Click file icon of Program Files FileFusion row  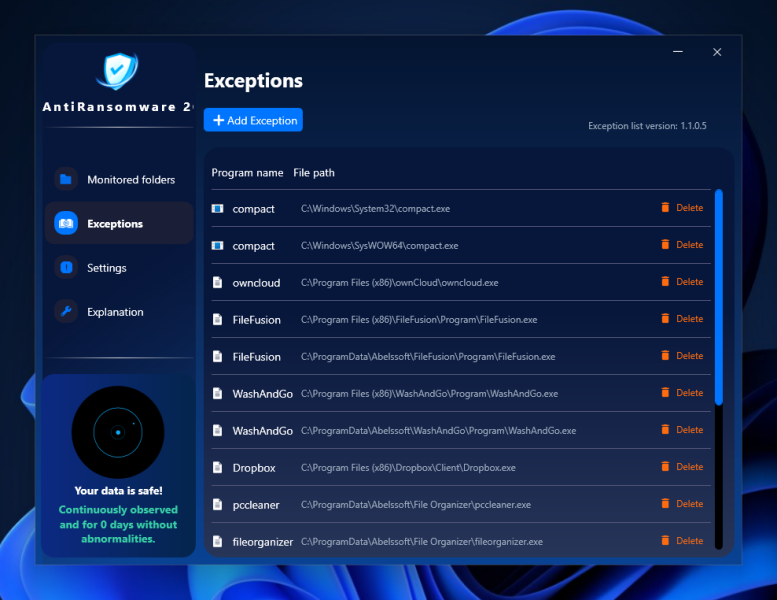(x=218, y=320)
